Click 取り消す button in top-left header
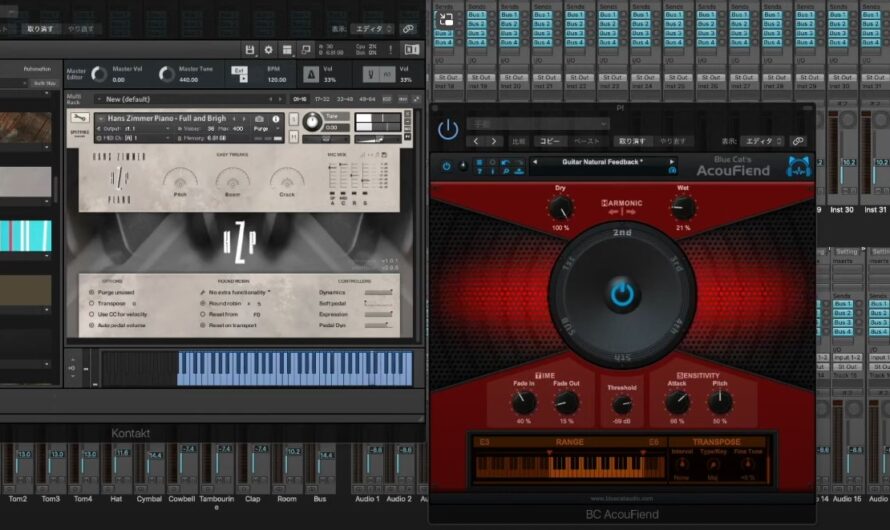This screenshot has width=890, height=530. tap(40, 29)
